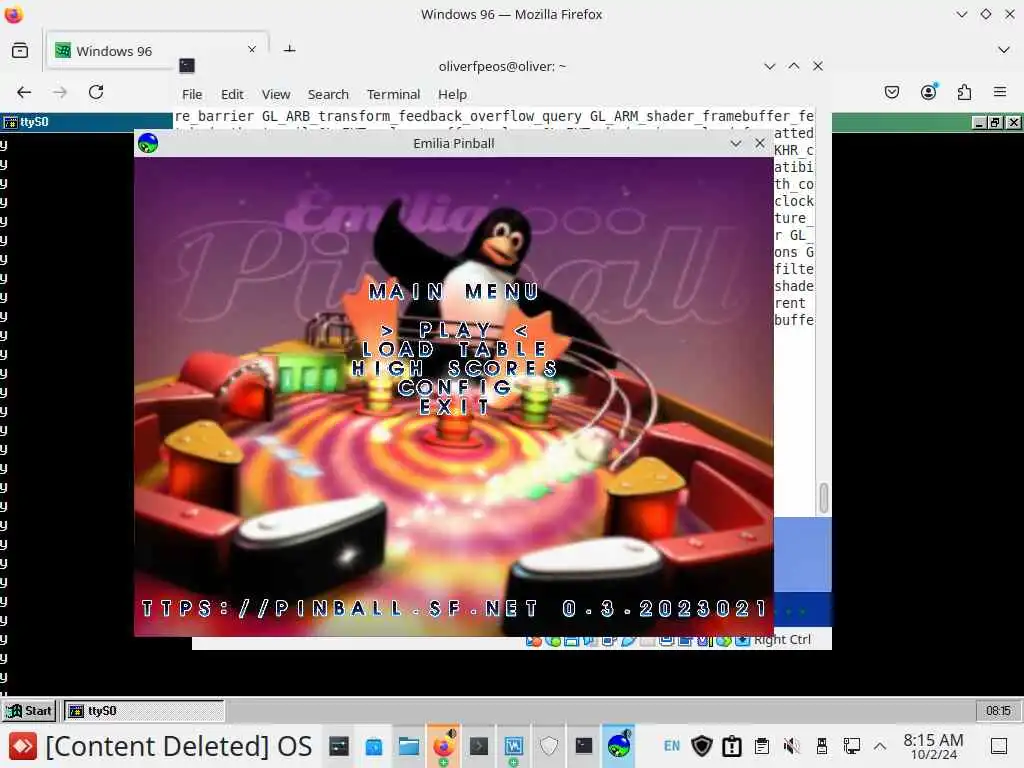Open system clock showing 8:15 AM

click(933, 746)
